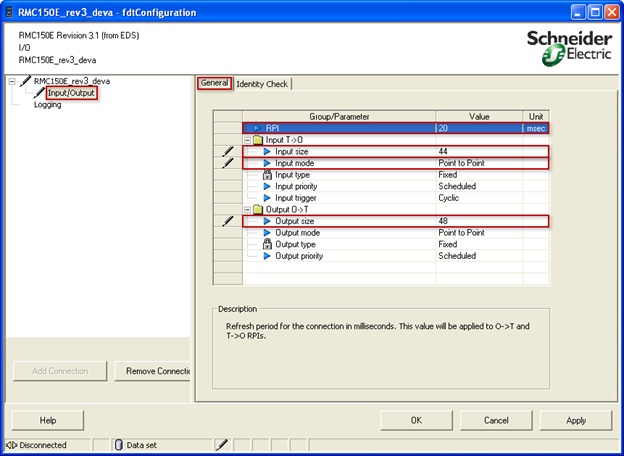Click the blue arrow icon beside Output size
This screenshot has width=624, height=456.
click(x=267, y=221)
